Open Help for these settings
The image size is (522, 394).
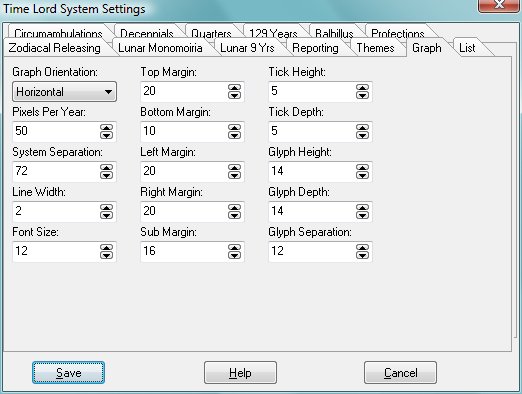[x=240, y=373]
